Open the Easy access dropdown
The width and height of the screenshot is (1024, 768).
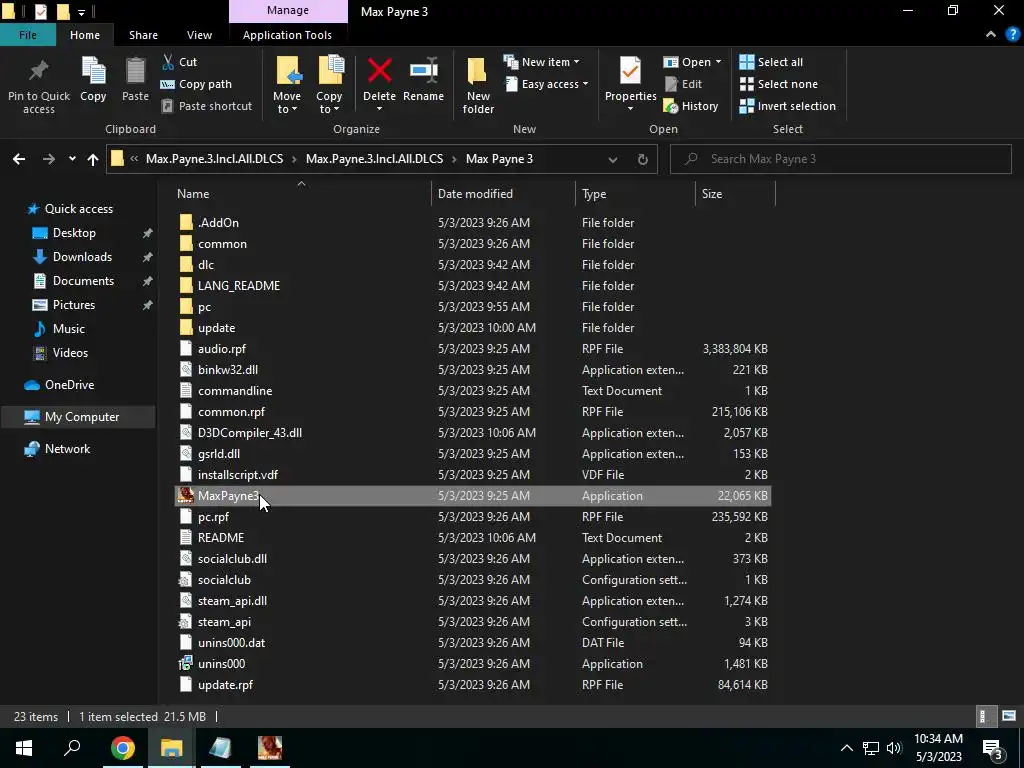point(546,84)
